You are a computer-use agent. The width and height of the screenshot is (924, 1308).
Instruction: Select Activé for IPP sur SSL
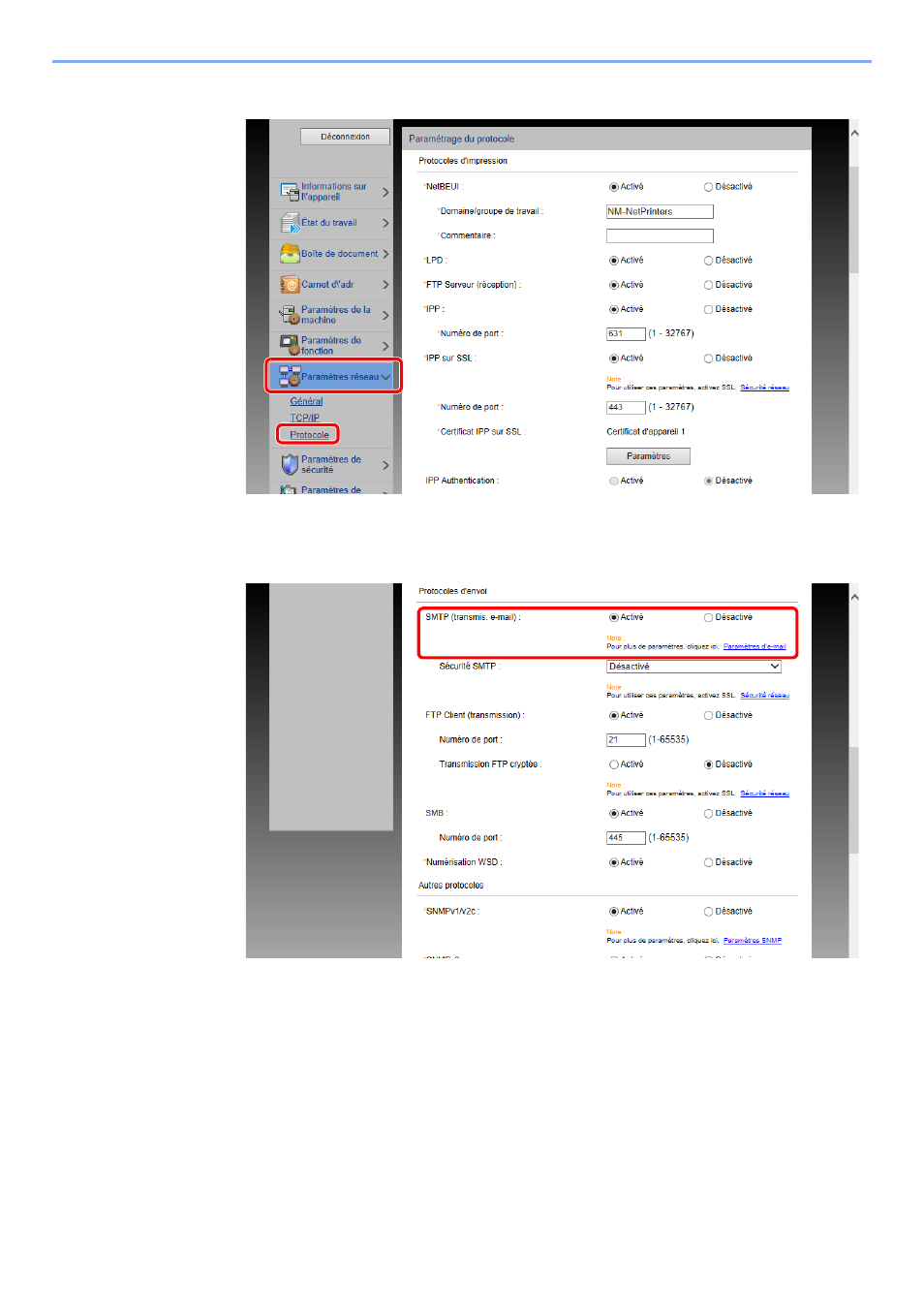click(614, 358)
